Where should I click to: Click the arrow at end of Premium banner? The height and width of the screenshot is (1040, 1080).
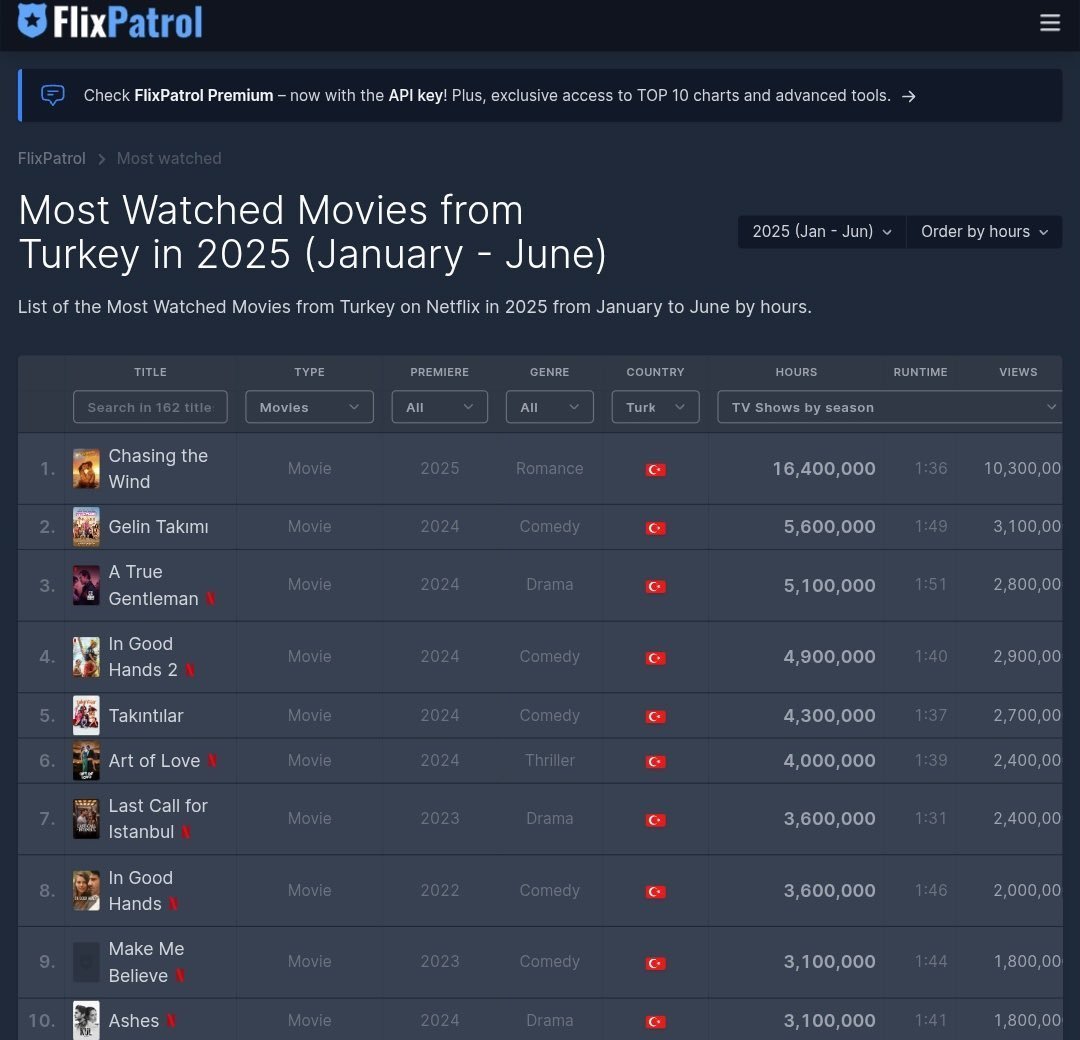pyautogui.click(x=908, y=96)
